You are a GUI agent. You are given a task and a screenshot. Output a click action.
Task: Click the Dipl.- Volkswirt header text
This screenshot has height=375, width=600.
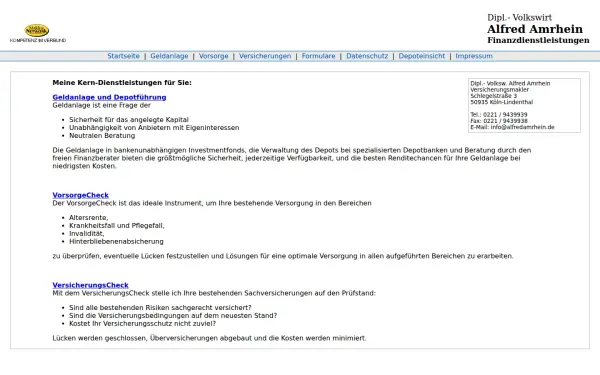(519, 18)
